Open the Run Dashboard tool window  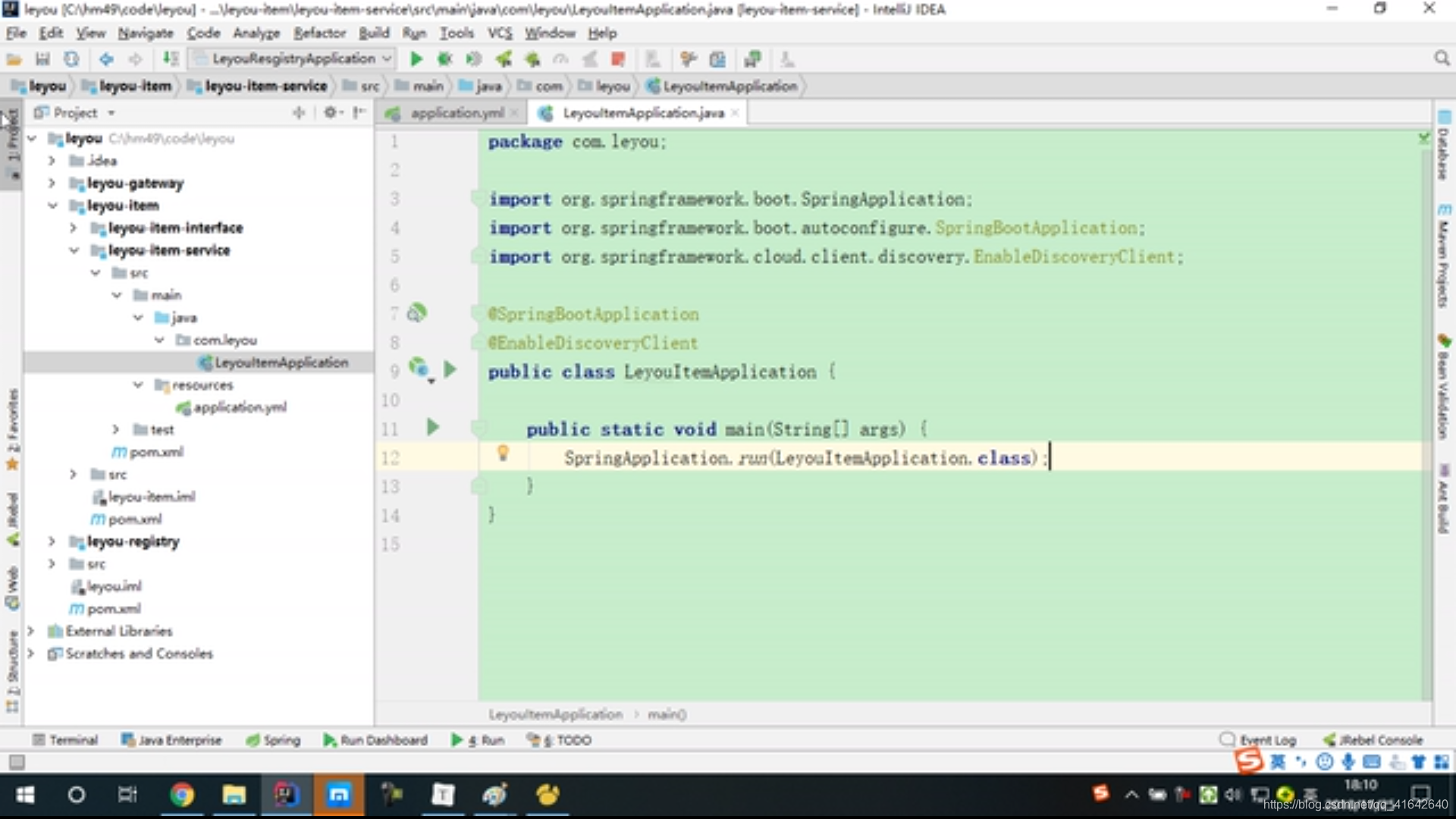pos(375,740)
